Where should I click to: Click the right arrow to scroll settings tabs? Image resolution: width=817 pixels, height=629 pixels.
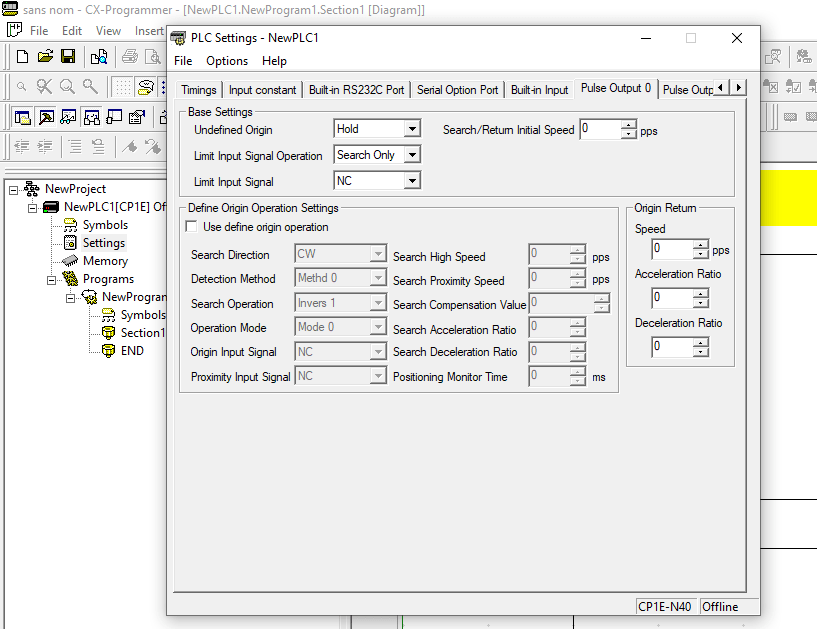click(x=738, y=88)
